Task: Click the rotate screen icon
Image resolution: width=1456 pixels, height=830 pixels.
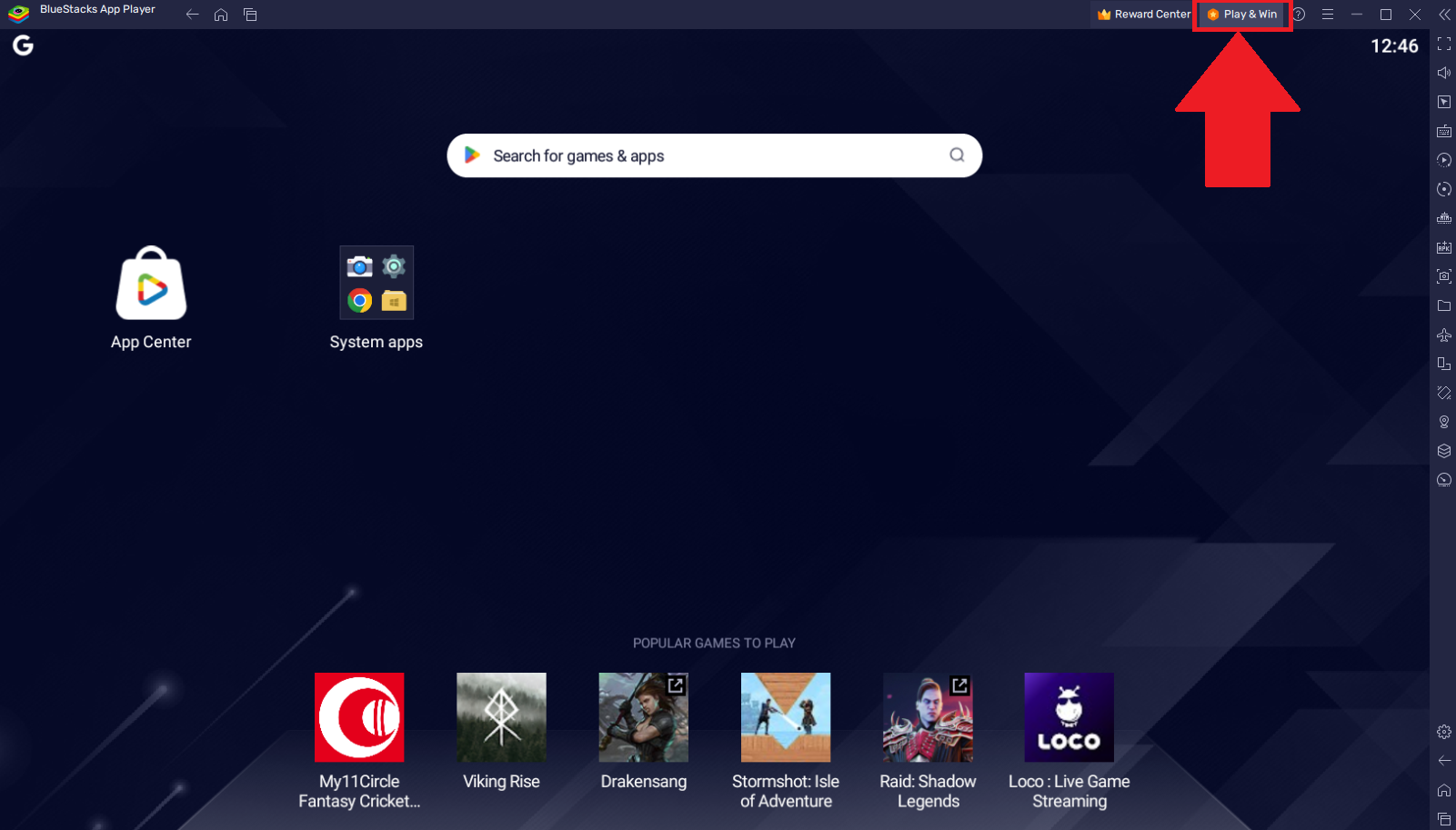Action: pos(1444,364)
